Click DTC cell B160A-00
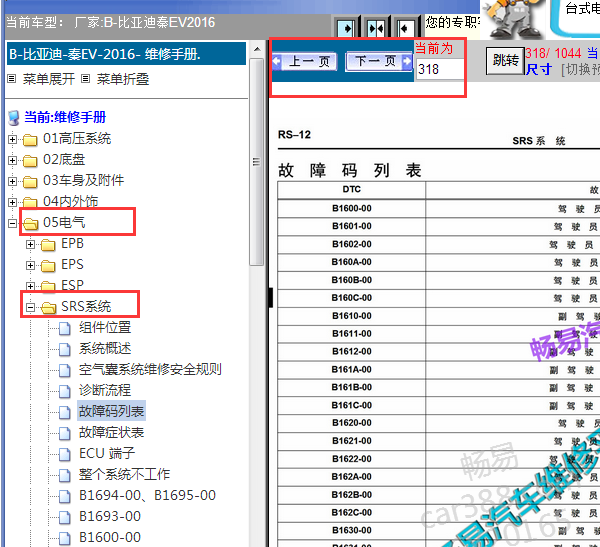This screenshot has height=547, width=600. click(x=352, y=262)
